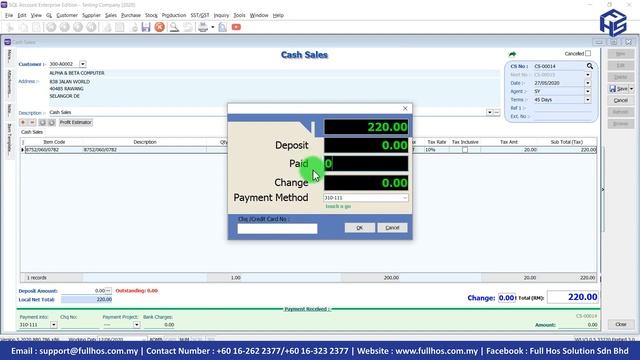Click the Deposit amount field in dialog
The width and height of the screenshot is (640, 360).
pyautogui.click(x=366, y=145)
